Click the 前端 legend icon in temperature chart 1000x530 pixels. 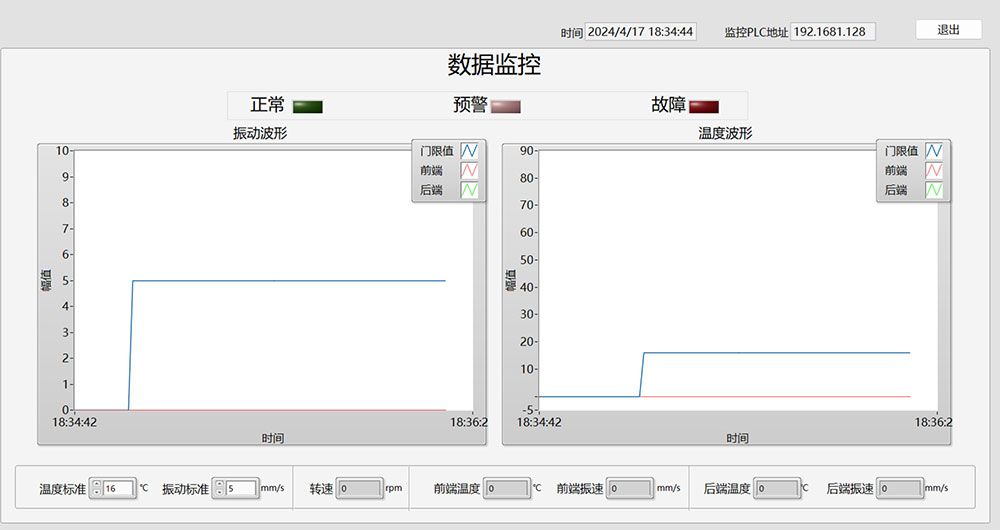(934, 170)
